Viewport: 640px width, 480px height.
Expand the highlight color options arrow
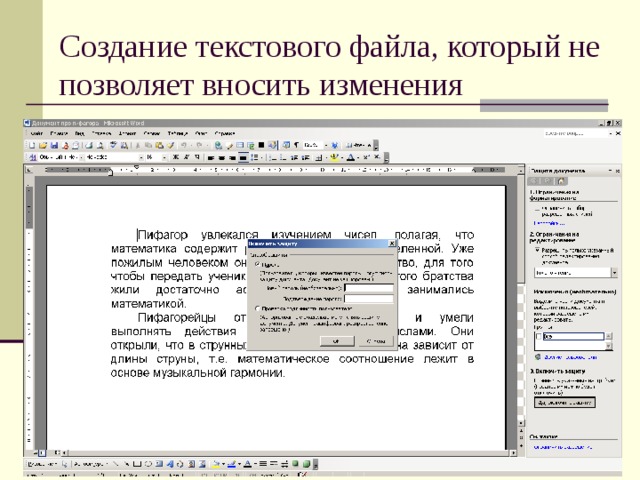pyautogui.click(x=340, y=158)
